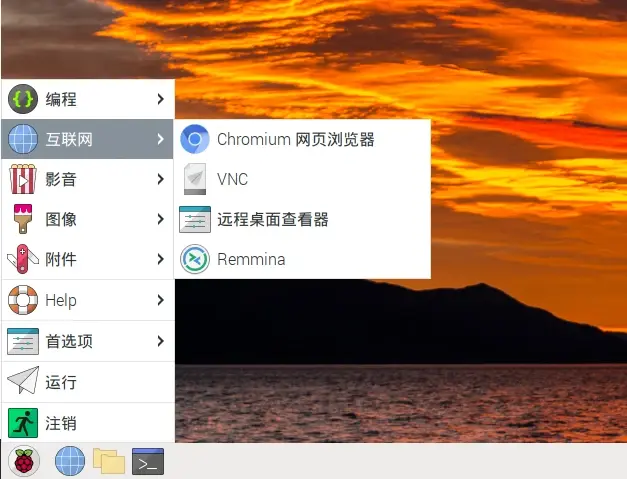Click the lifebuoy icon beside Help
This screenshot has width=627, height=479.
(x=23, y=300)
